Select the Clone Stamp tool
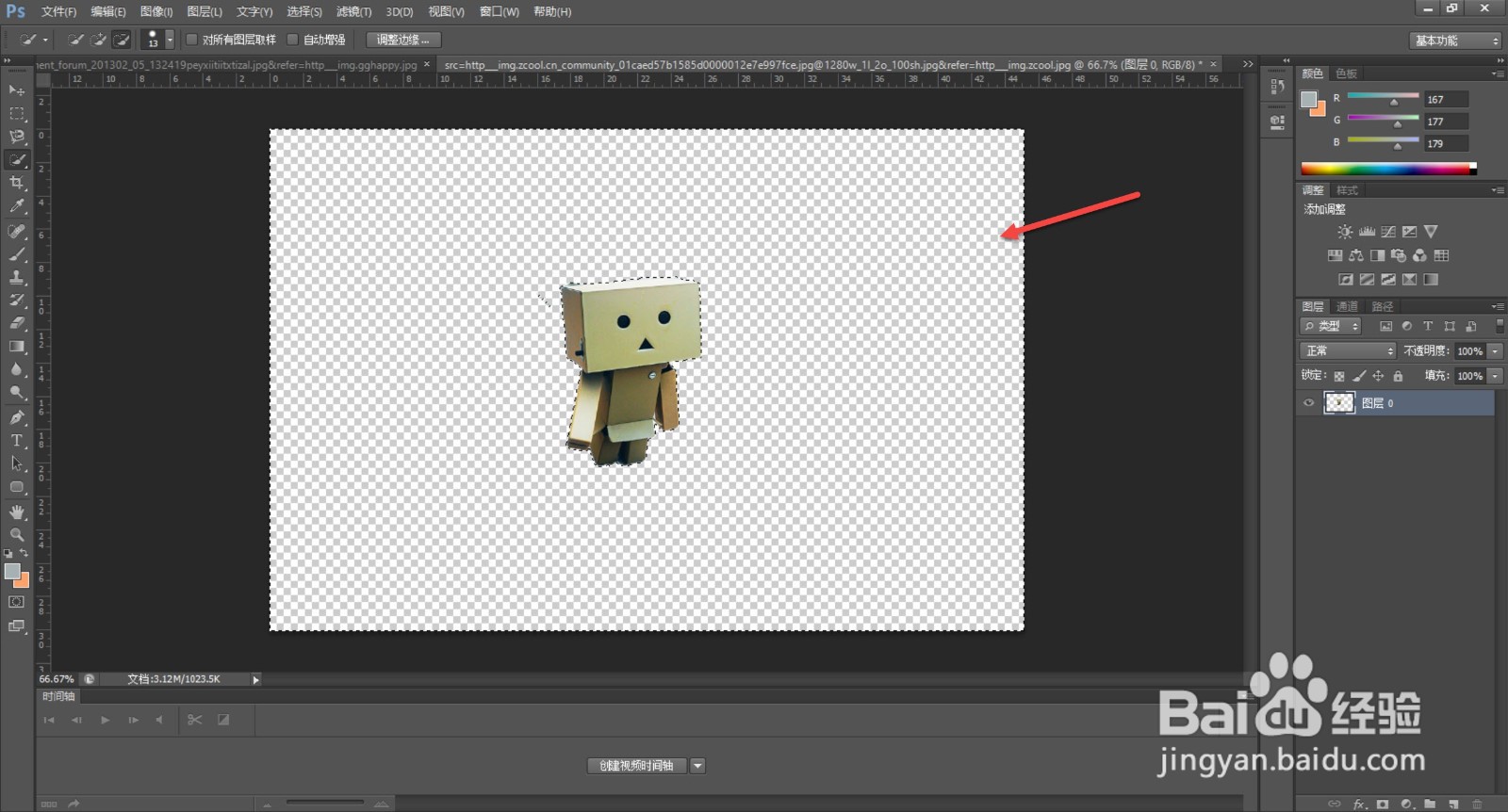Image resolution: width=1508 pixels, height=812 pixels. click(17, 277)
